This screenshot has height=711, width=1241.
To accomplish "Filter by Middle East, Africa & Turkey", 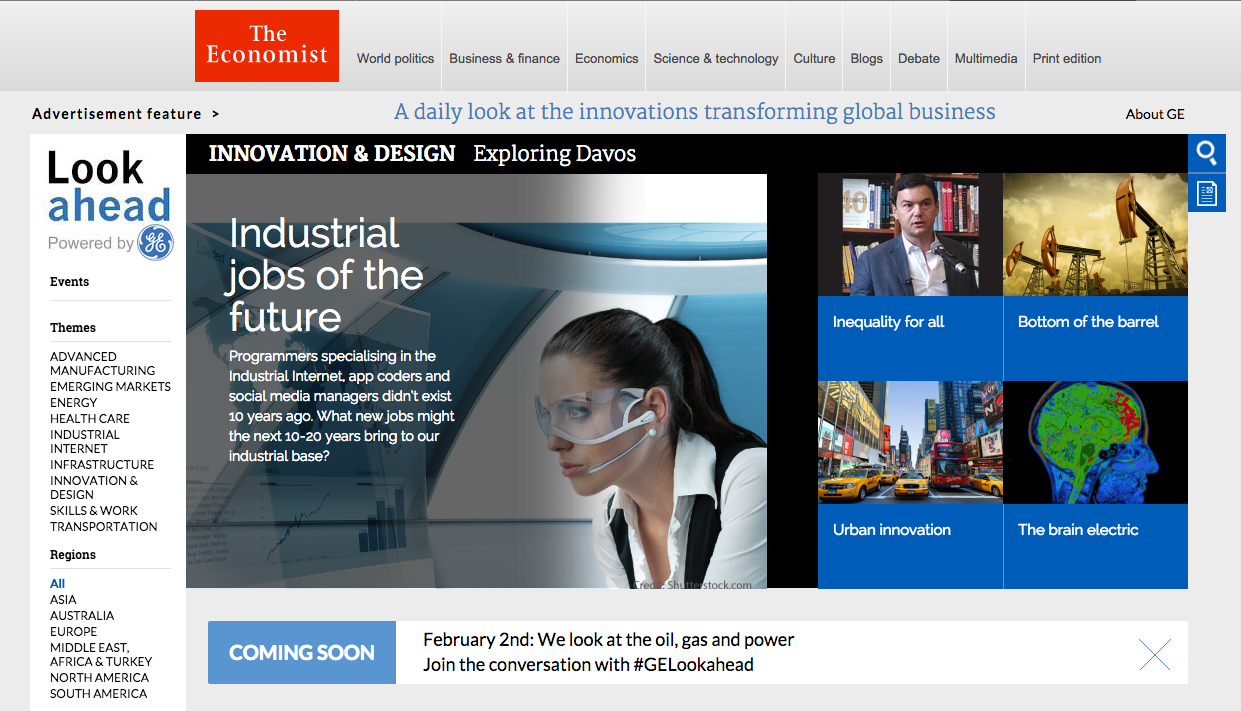I will [x=101, y=654].
